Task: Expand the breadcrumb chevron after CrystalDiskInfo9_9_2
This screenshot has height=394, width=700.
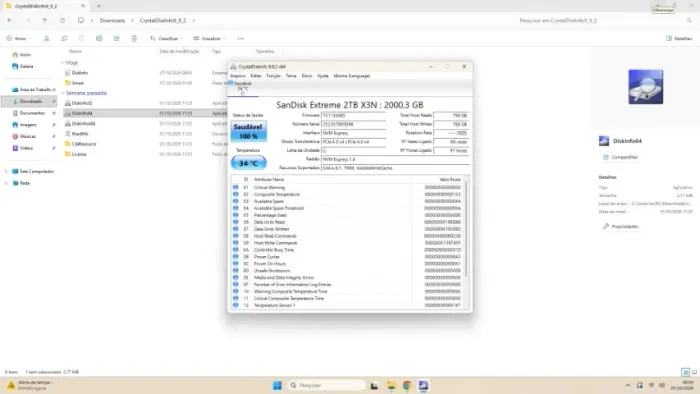Action: point(193,21)
